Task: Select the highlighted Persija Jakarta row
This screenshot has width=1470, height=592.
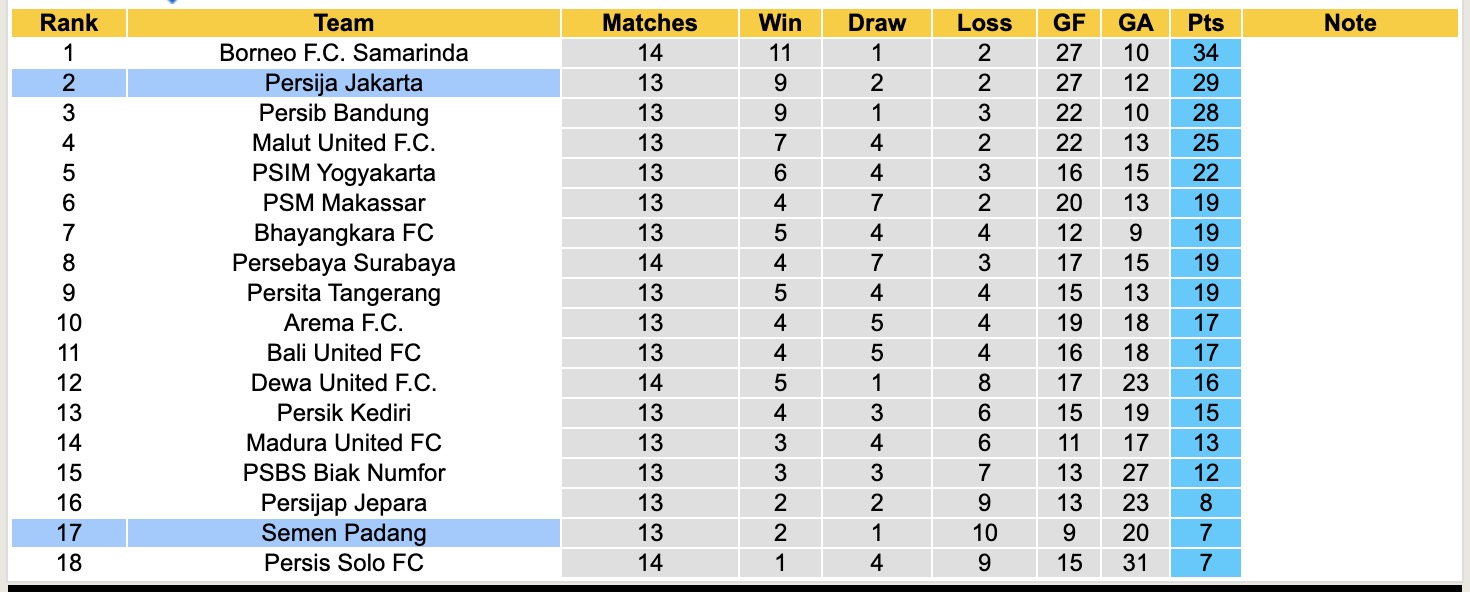Action: point(343,83)
